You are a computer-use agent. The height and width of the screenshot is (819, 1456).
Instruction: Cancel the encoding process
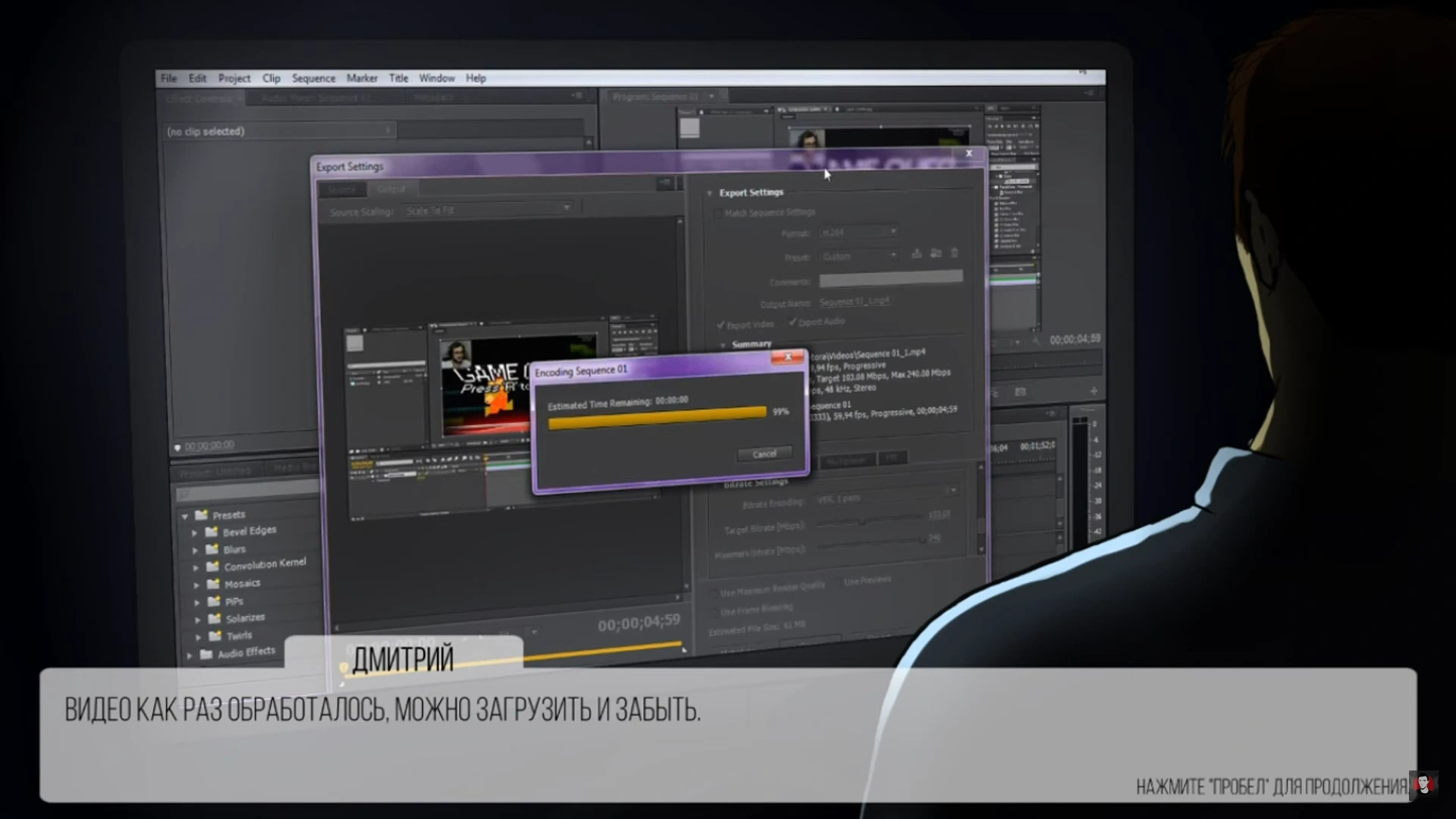[764, 453]
